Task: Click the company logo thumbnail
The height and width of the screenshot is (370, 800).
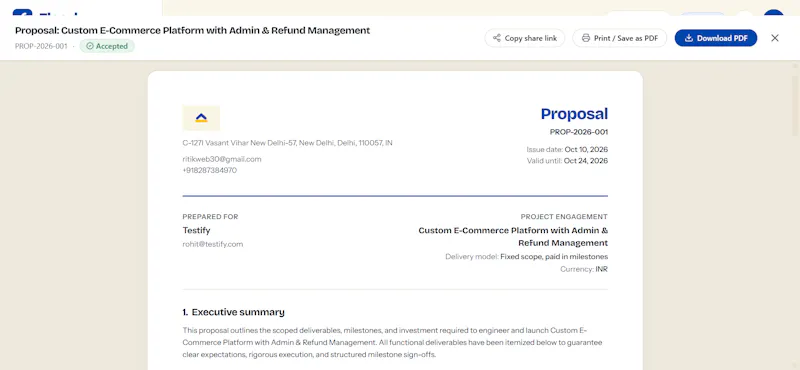Action: tap(201, 118)
